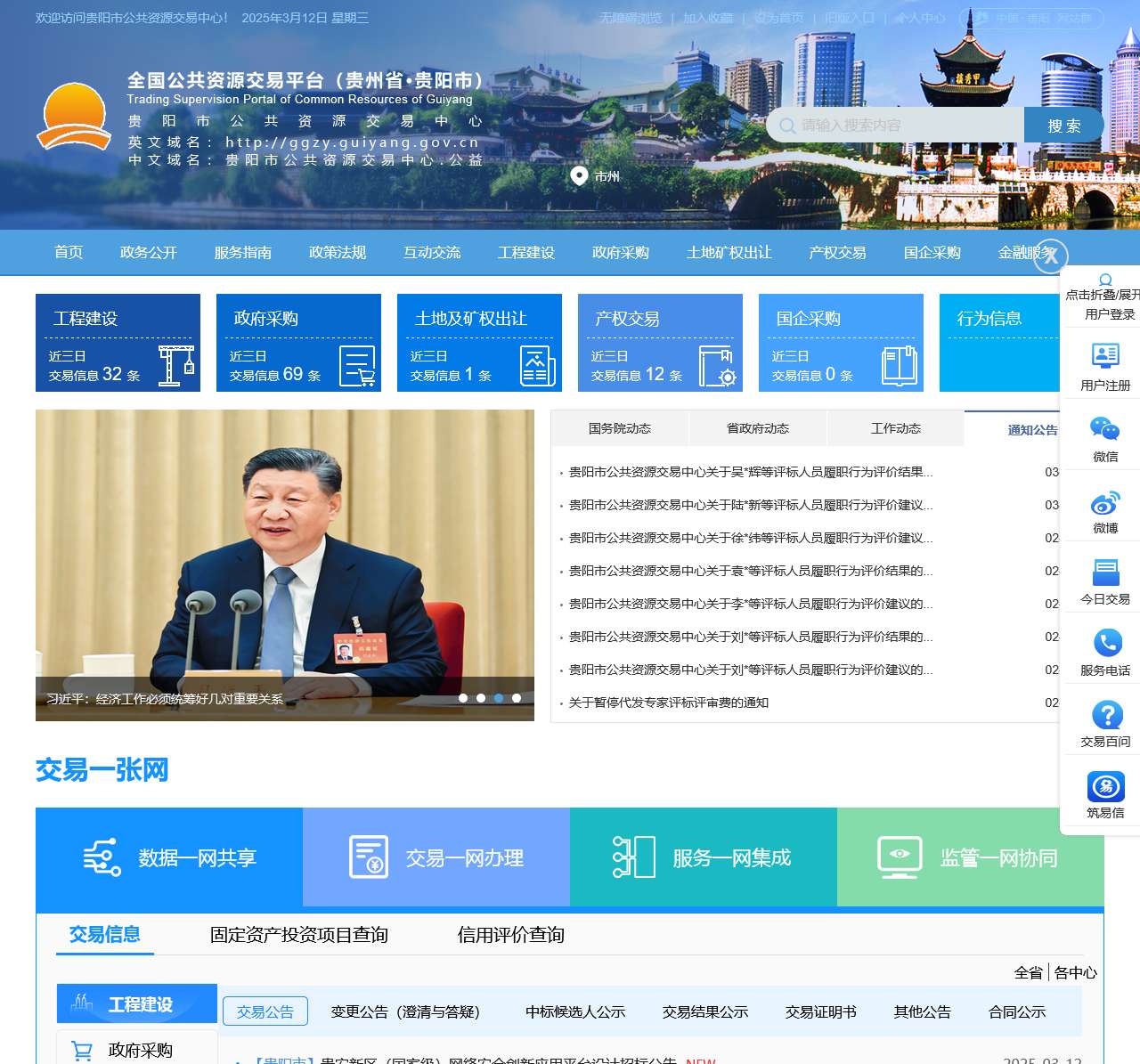Close the floating sidebar with the X icon

[x=1051, y=257]
